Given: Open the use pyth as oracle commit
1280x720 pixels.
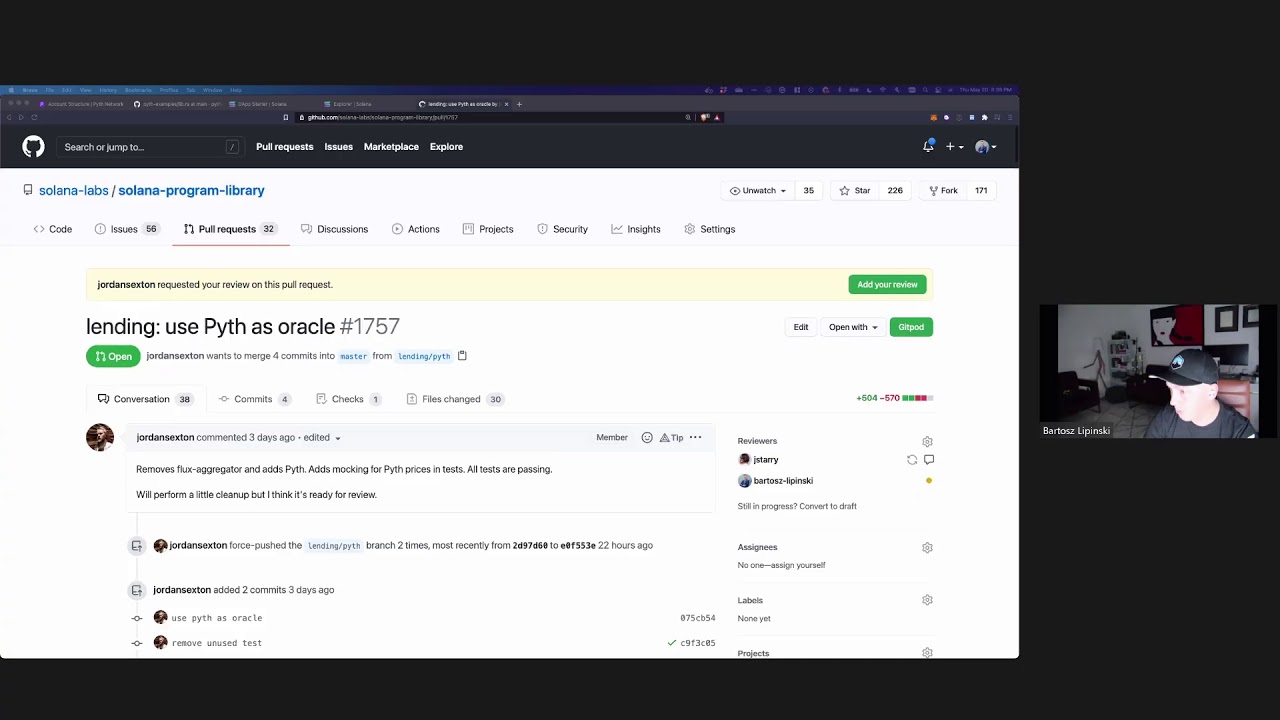Looking at the screenshot, I should tap(217, 618).
